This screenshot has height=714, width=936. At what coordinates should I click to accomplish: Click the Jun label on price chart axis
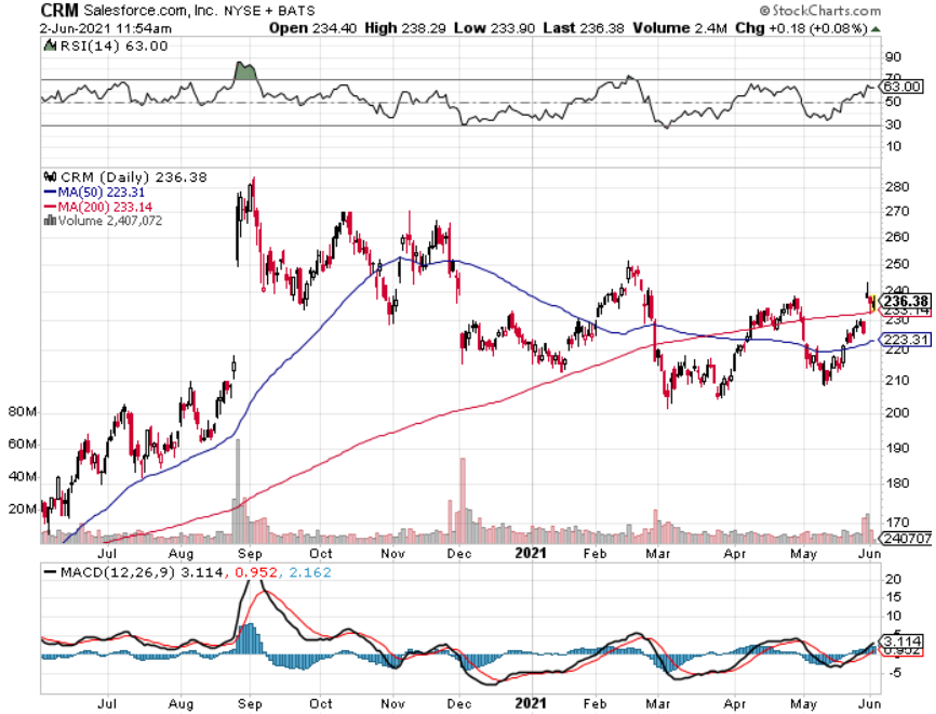point(870,553)
